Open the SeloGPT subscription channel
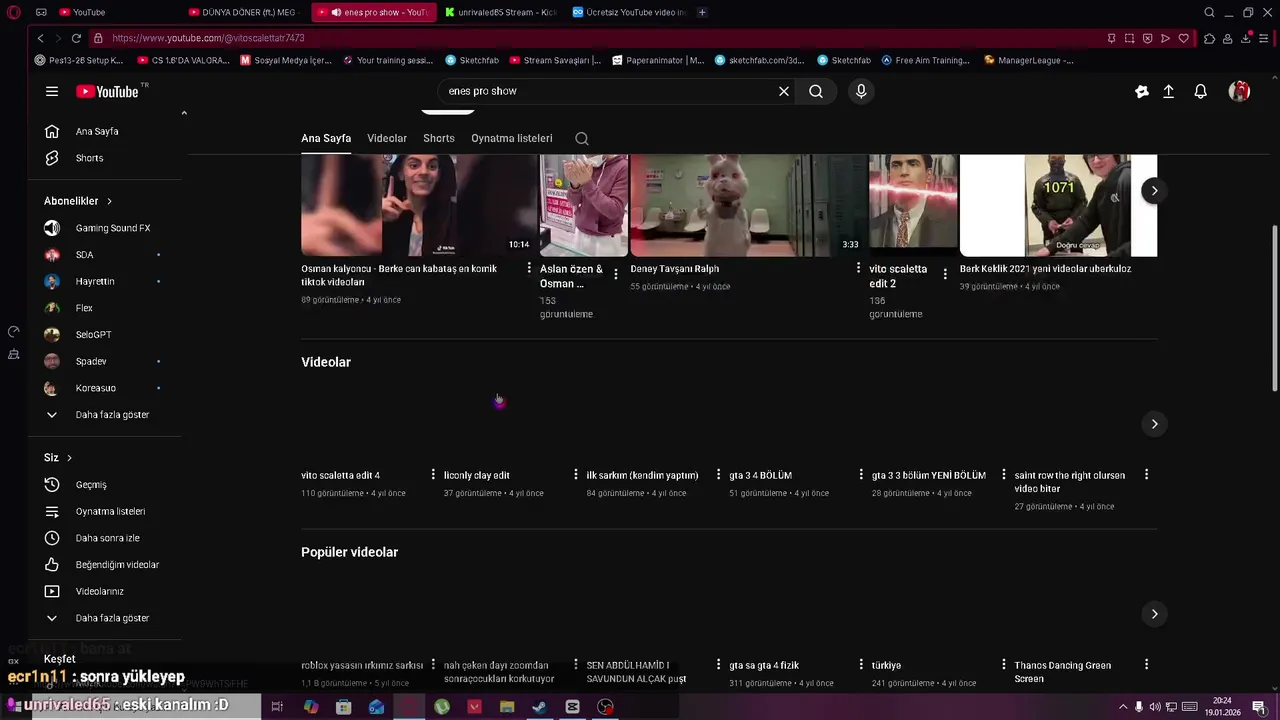The width and height of the screenshot is (1280, 720). click(x=93, y=335)
